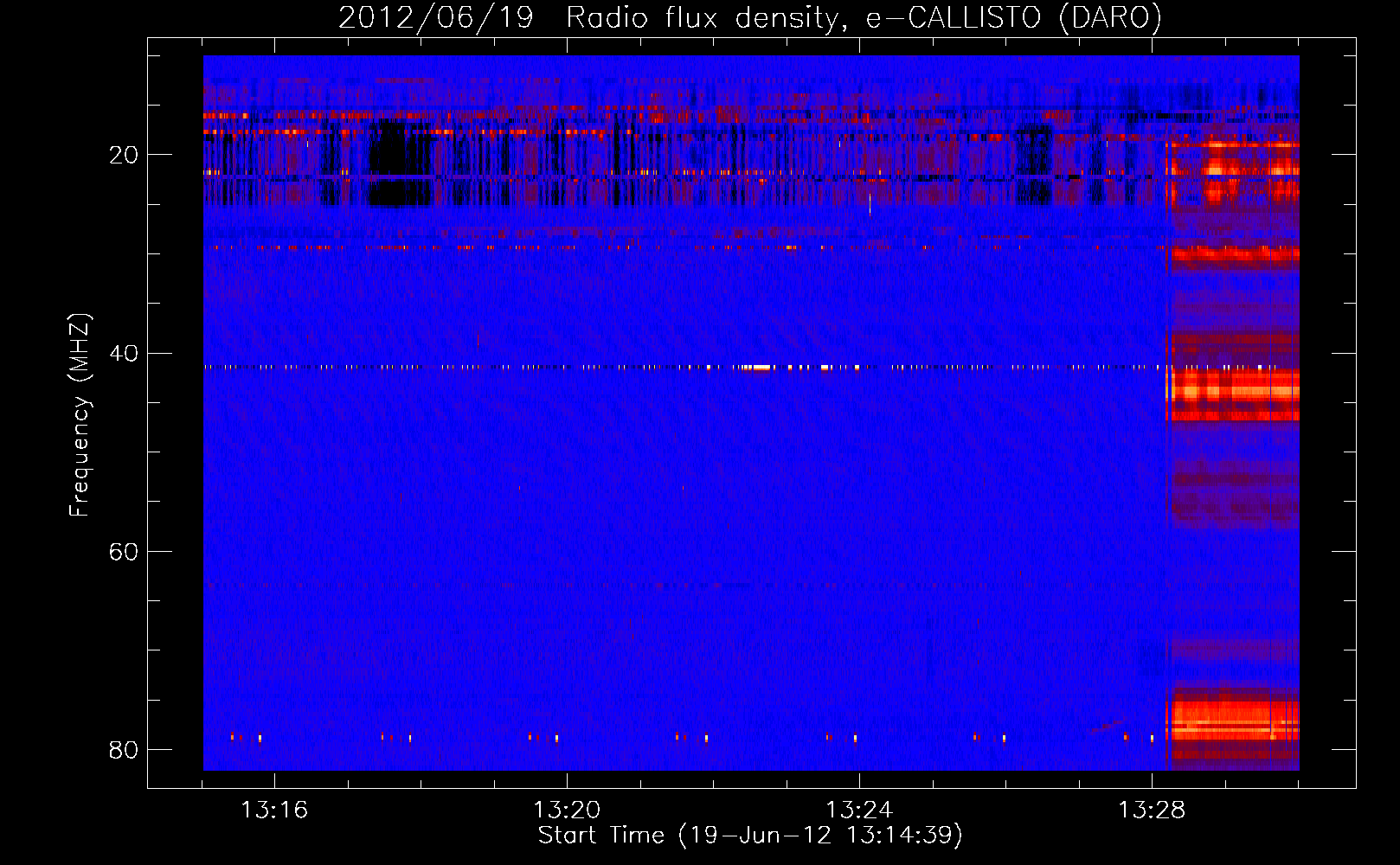Click the 40 MHz frequency tick label
Screen dimensions: 1400x865
(124, 354)
